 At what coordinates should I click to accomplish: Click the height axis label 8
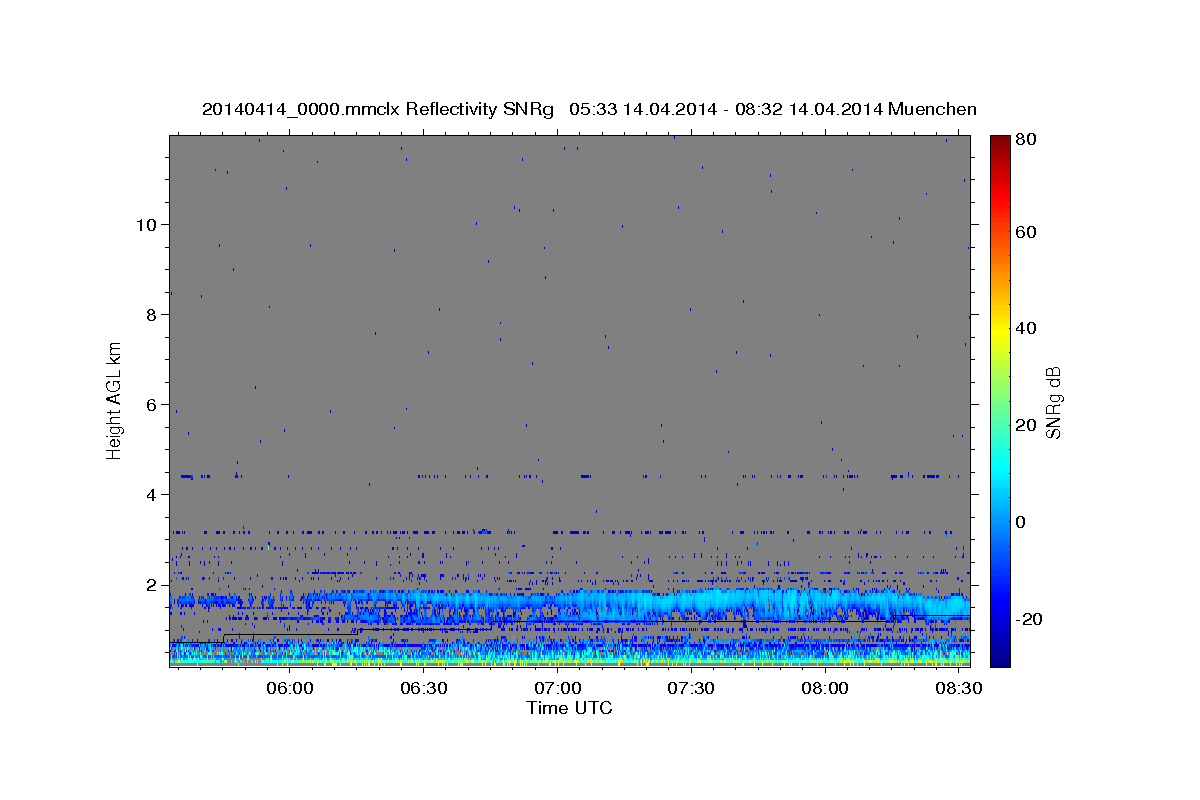[x=152, y=314]
